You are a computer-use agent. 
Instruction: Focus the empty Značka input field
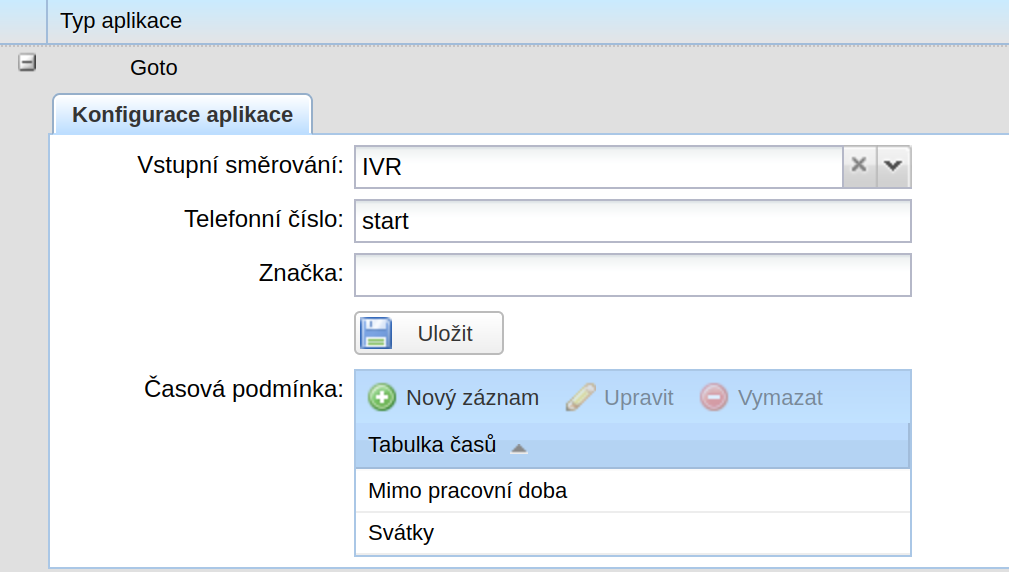click(633, 275)
